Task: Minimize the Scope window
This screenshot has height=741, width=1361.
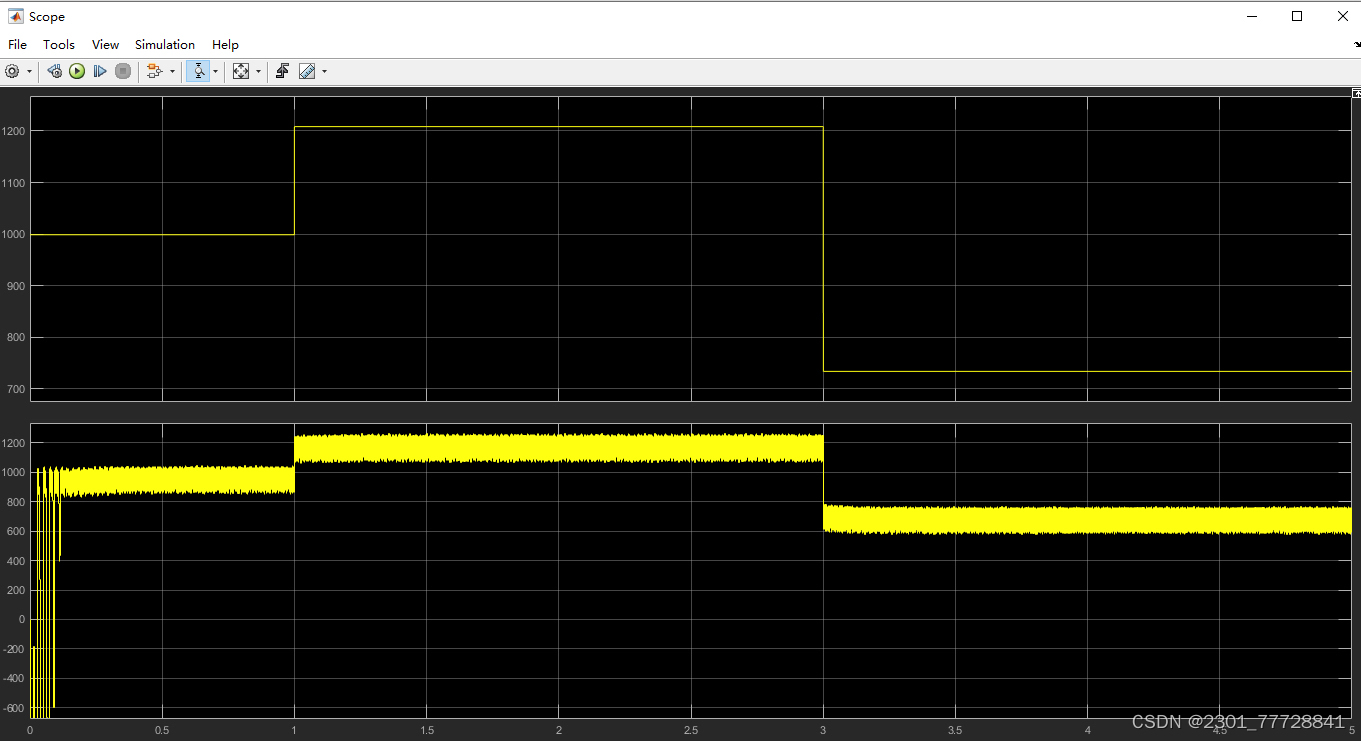Action: click(1252, 16)
